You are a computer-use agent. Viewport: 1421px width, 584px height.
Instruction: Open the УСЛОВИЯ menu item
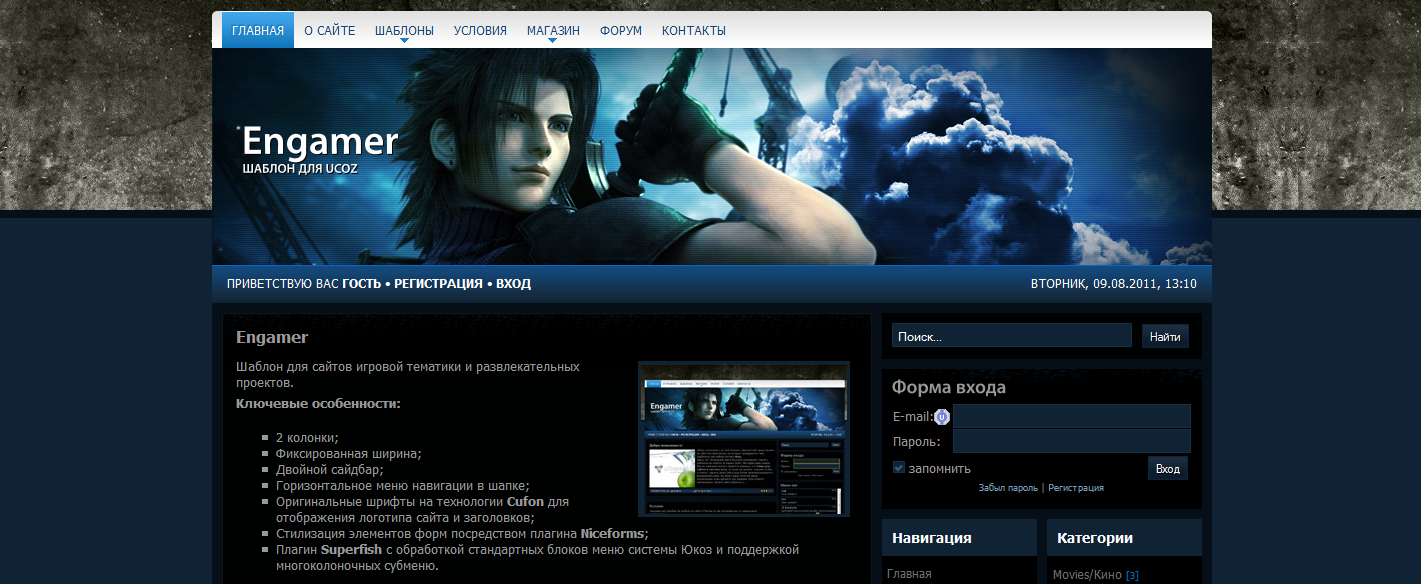pos(480,31)
